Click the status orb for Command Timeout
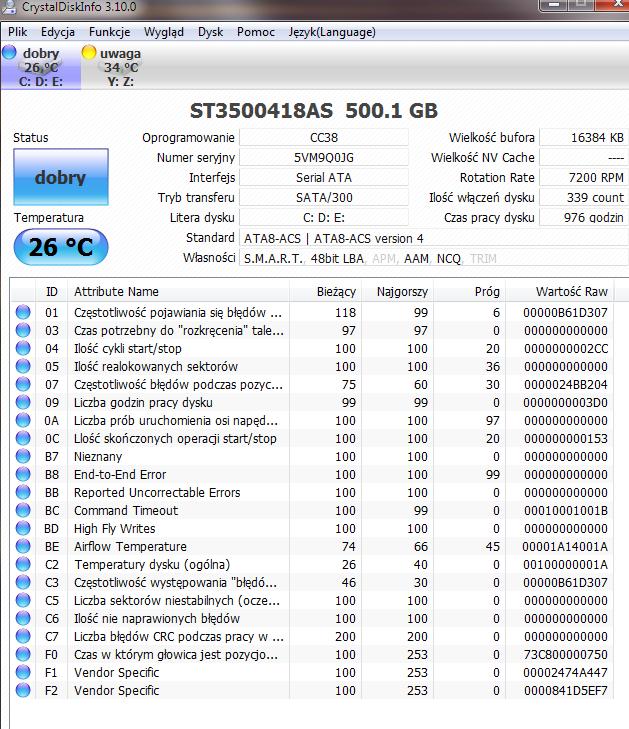Screen dimensions: 629x729 pos(23,510)
